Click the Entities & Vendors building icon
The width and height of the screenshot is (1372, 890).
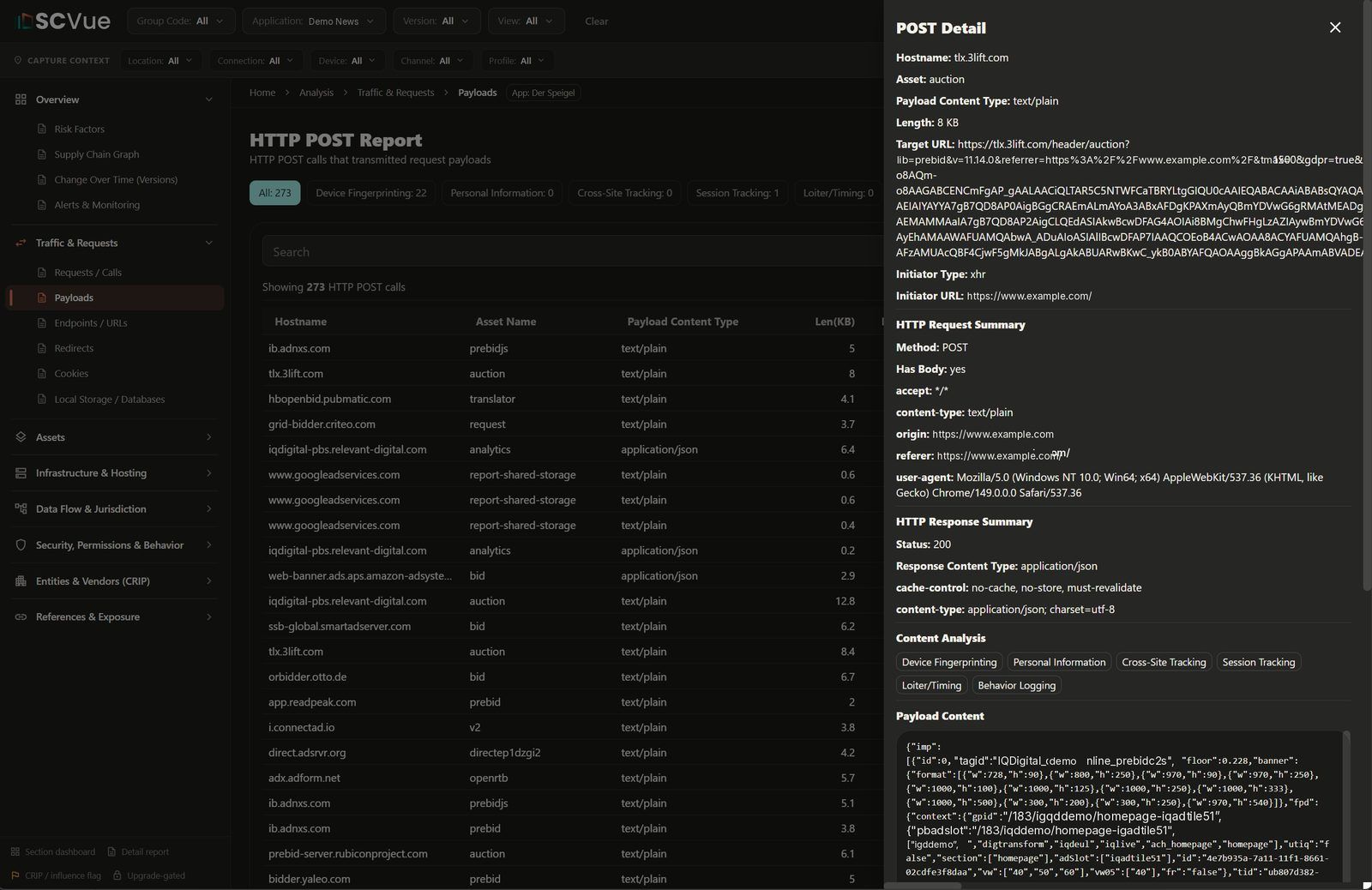coord(21,581)
